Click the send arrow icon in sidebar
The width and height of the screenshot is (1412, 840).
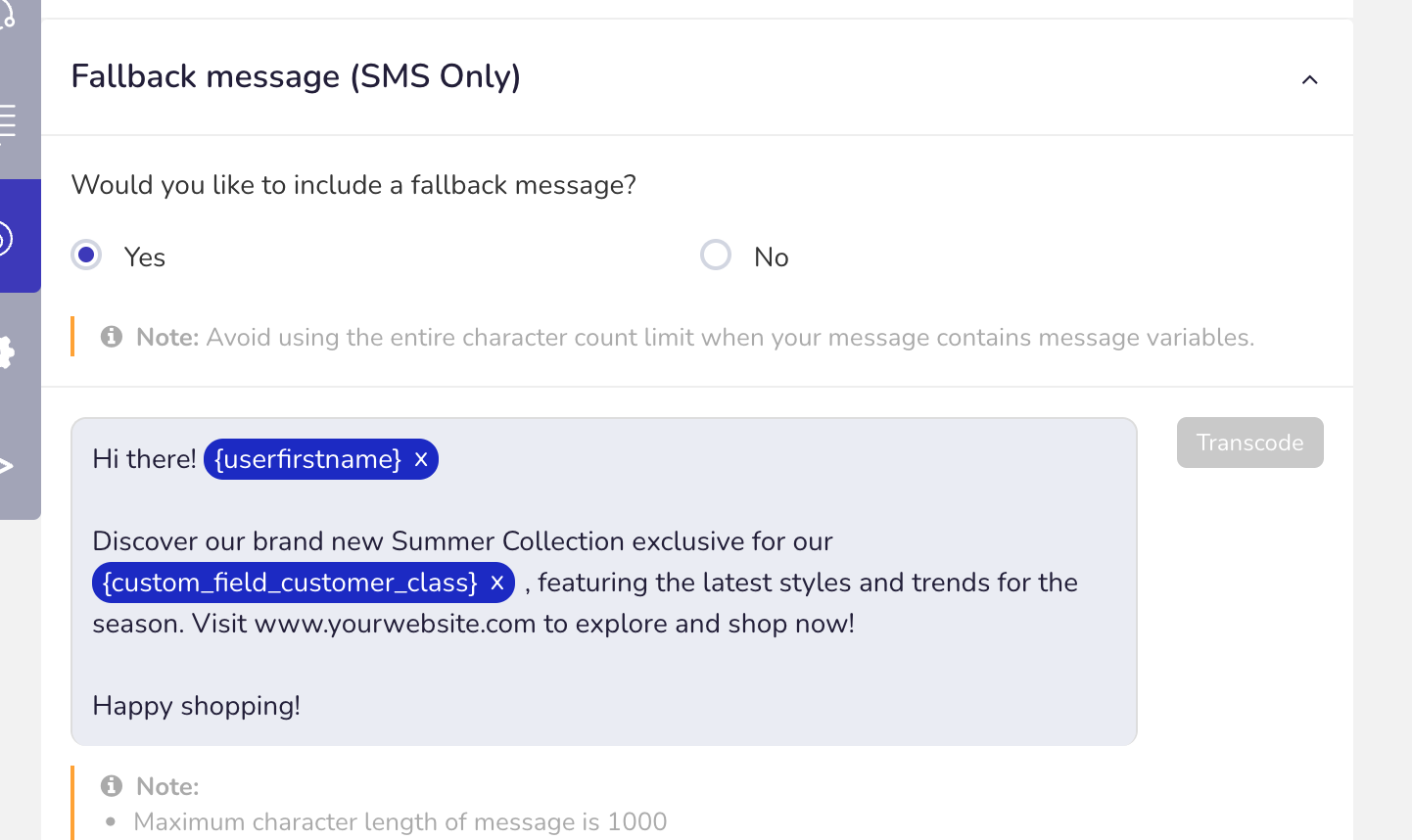[x=6, y=466]
